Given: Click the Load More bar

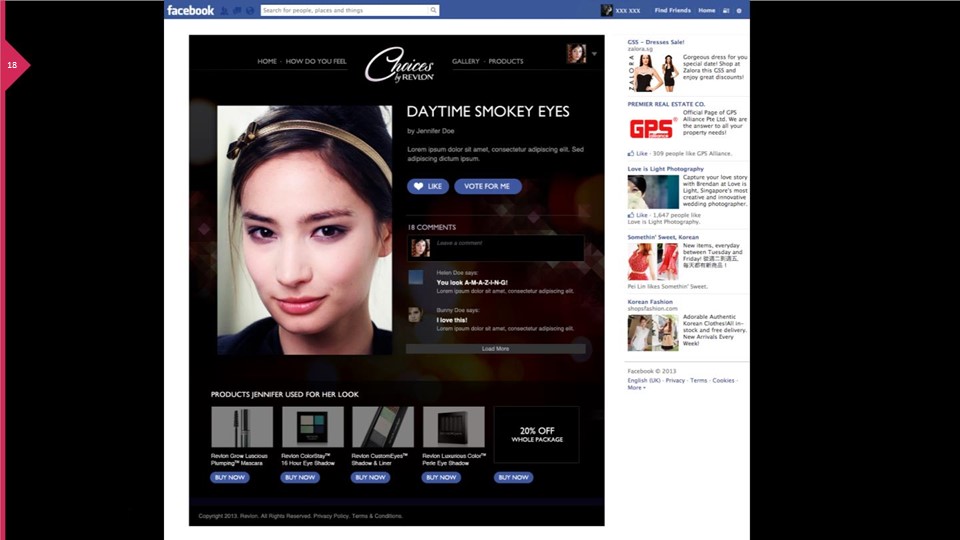Looking at the screenshot, I should point(495,348).
